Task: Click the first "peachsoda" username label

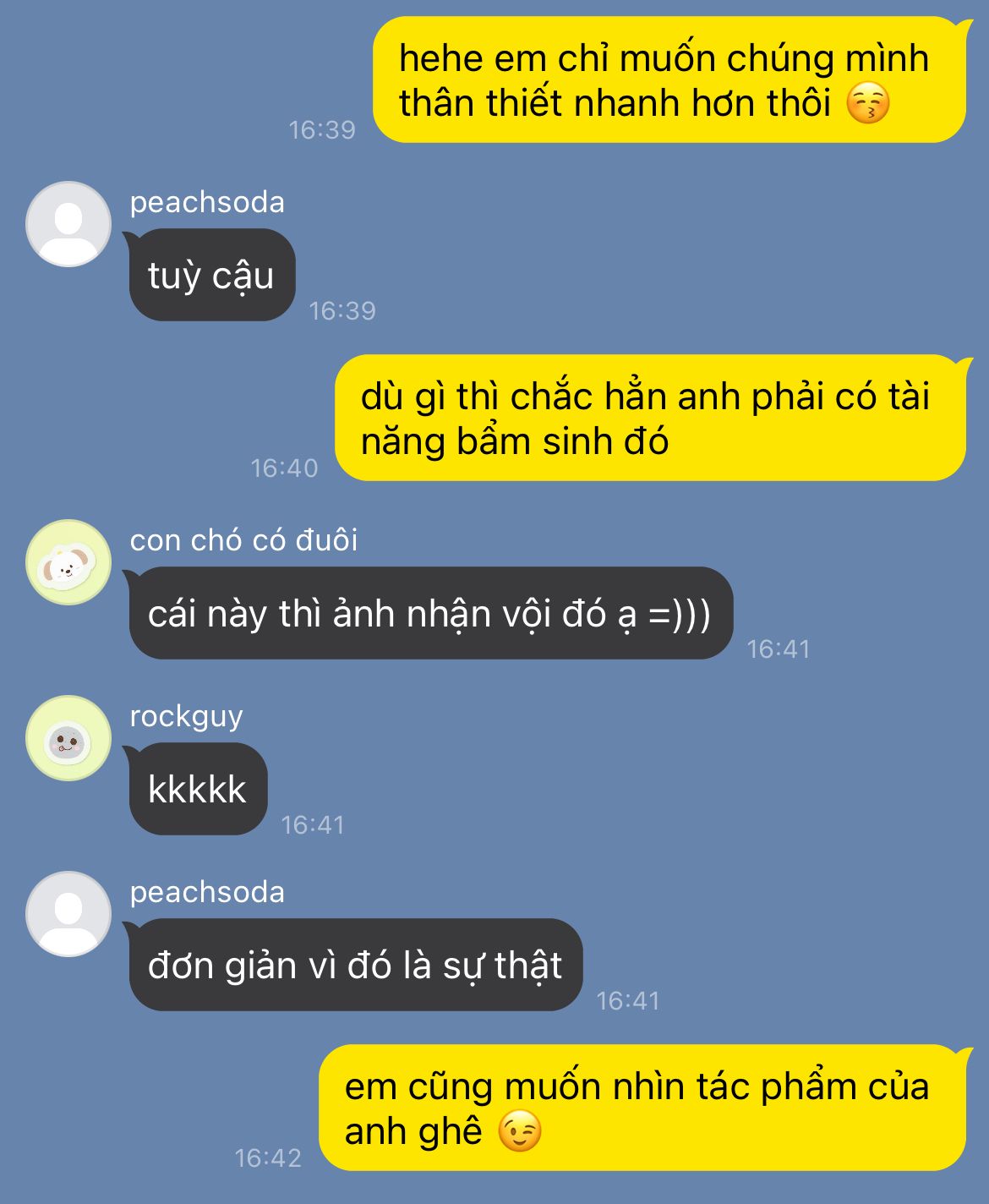Action: coord(207,202)
